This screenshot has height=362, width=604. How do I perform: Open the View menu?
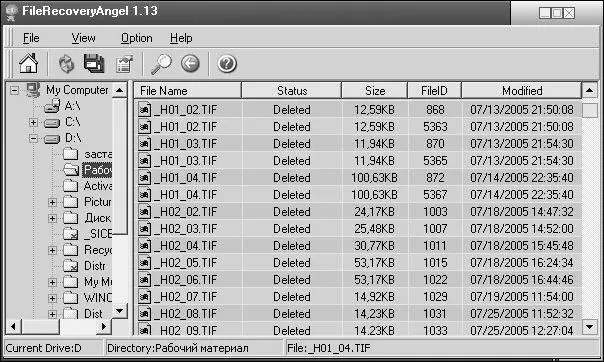tap(83, 38)
